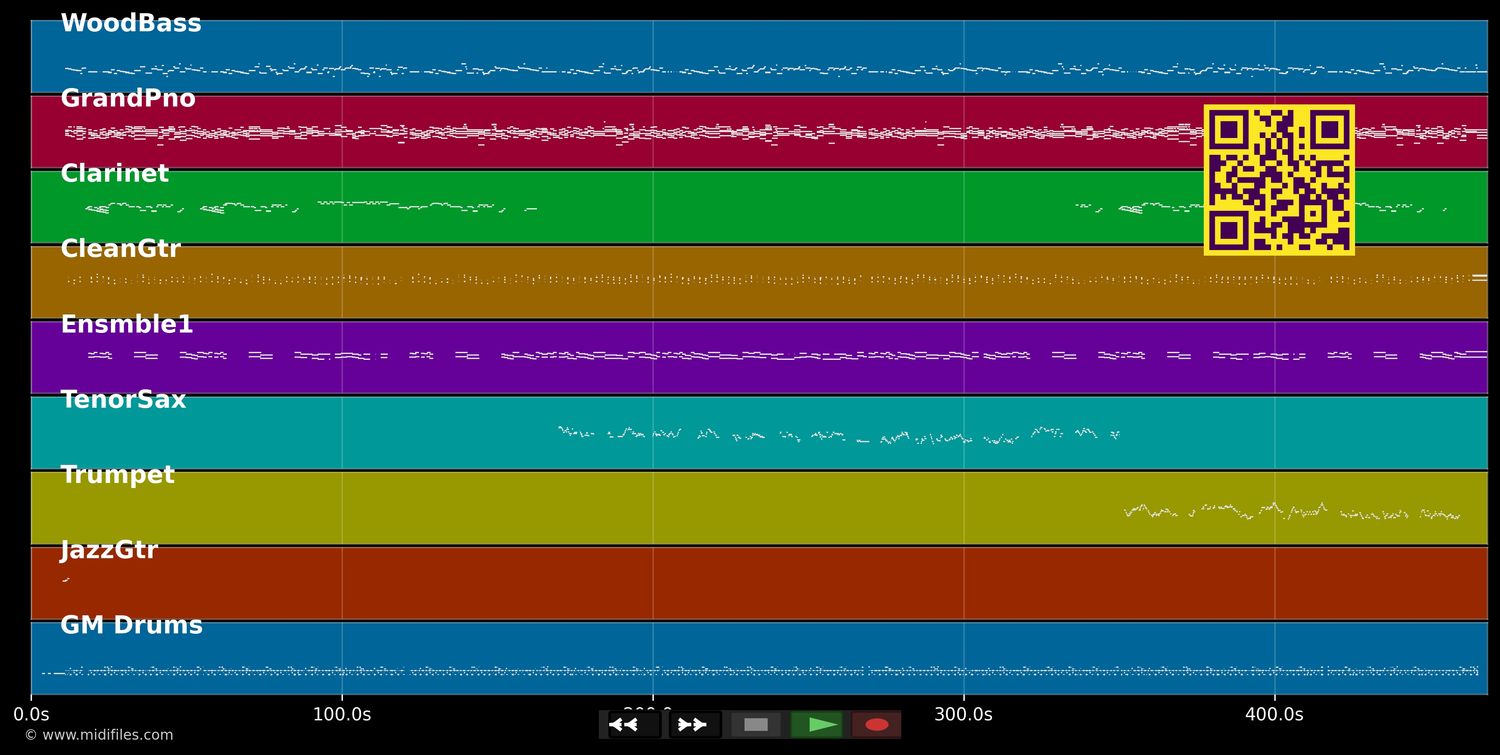Click the yellow QR code overlay
This screenshot has width=1500, height=755.
(1279, 180)
